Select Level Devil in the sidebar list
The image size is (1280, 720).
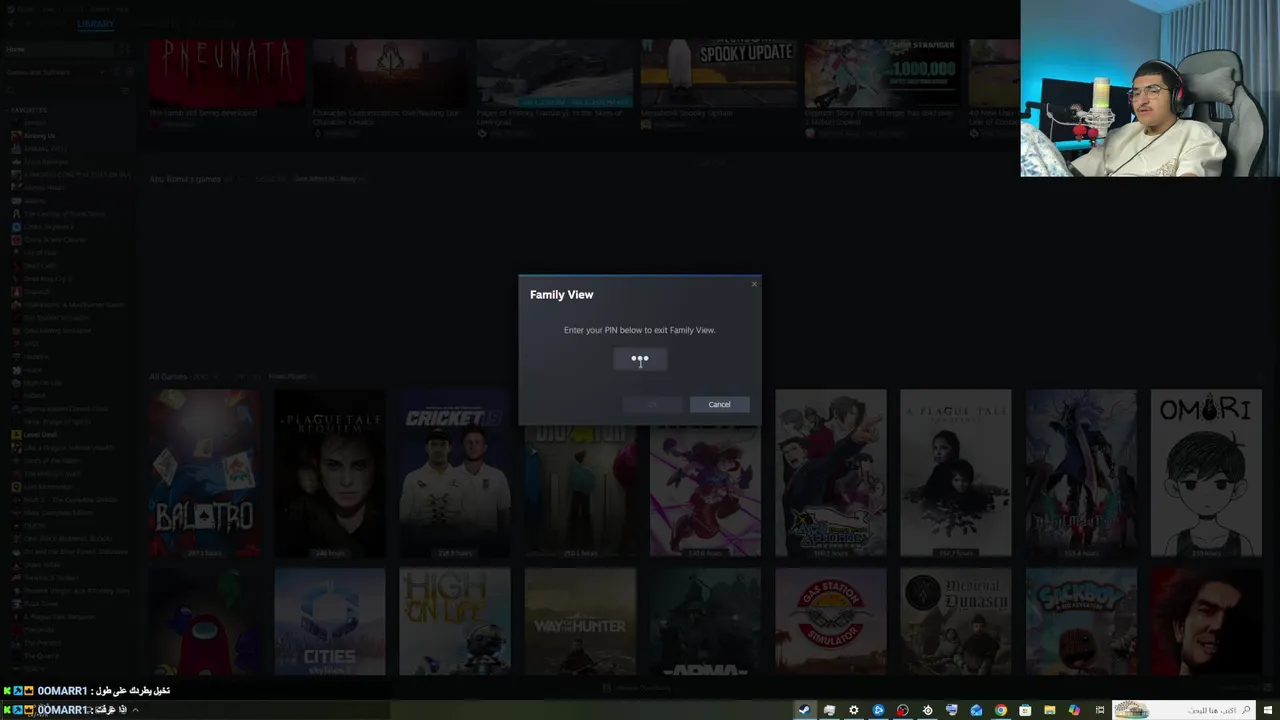(x=40, y=435)
